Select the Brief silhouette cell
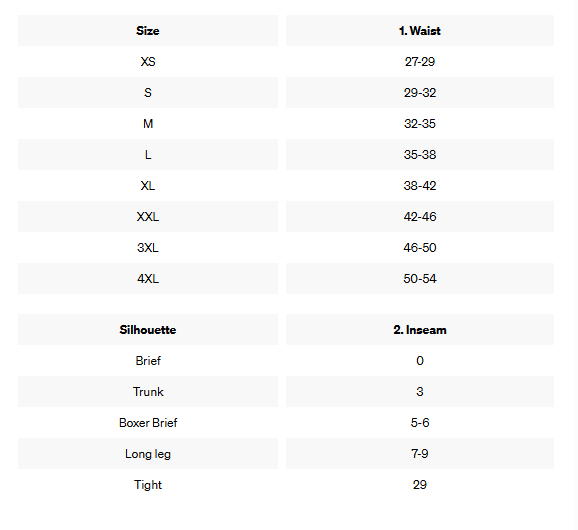The width and height of the screenshot is (578, 530). (x=148, y=360)
